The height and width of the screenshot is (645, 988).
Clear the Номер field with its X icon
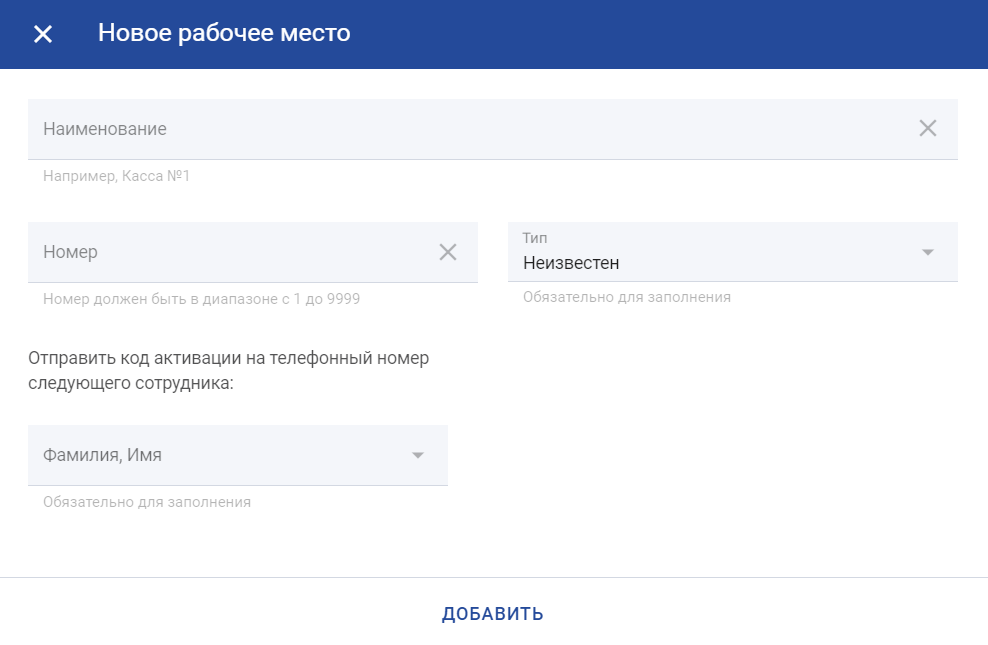coord(448,252)
